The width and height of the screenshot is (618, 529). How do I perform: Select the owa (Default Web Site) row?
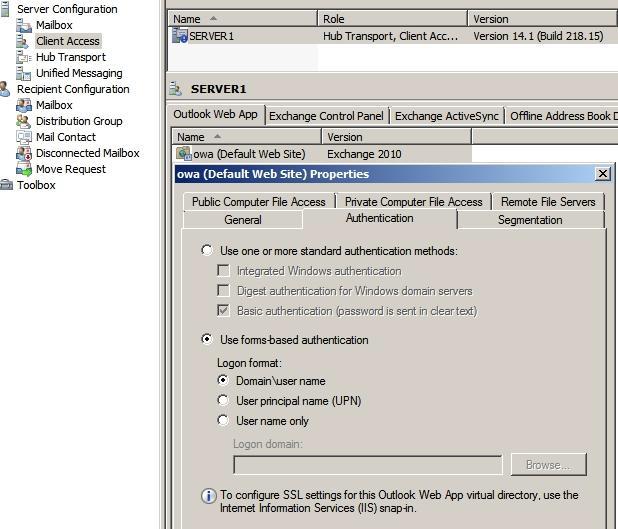322,154
